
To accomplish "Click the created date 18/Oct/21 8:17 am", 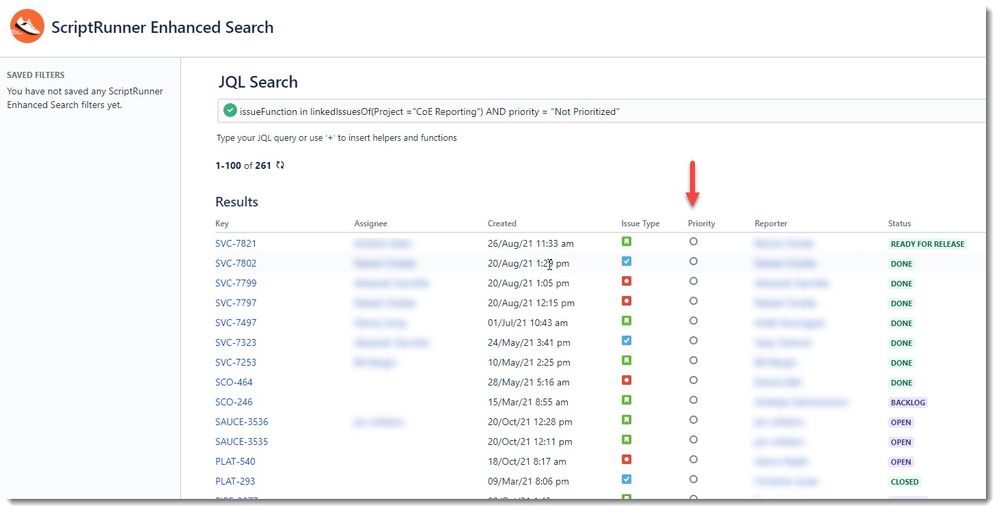I will coord(527,461).
